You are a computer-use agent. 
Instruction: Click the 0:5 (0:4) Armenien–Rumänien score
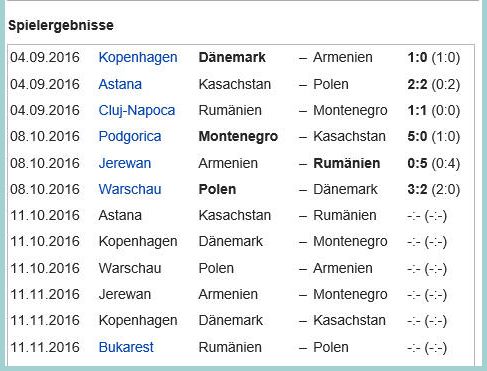click(x=434, y=163)
